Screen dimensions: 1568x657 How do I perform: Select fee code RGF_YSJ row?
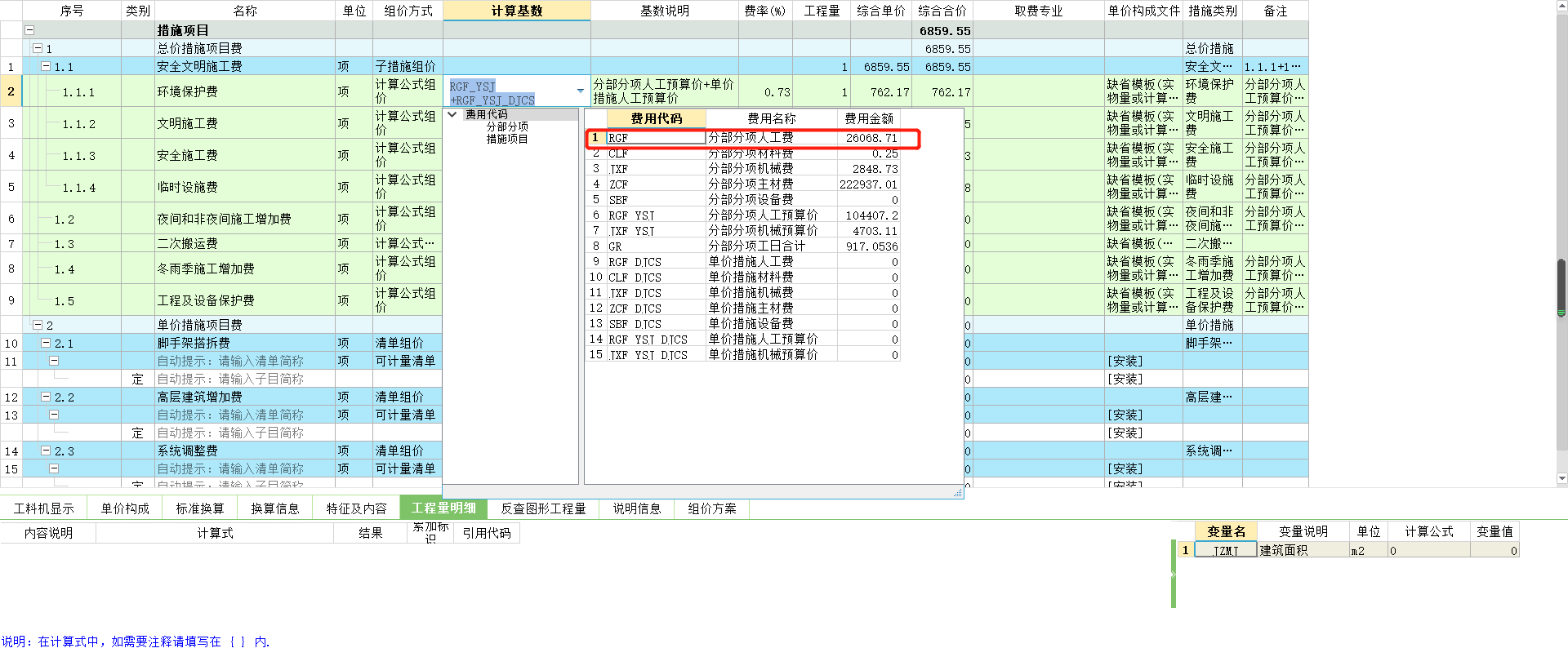click(743, 215)
